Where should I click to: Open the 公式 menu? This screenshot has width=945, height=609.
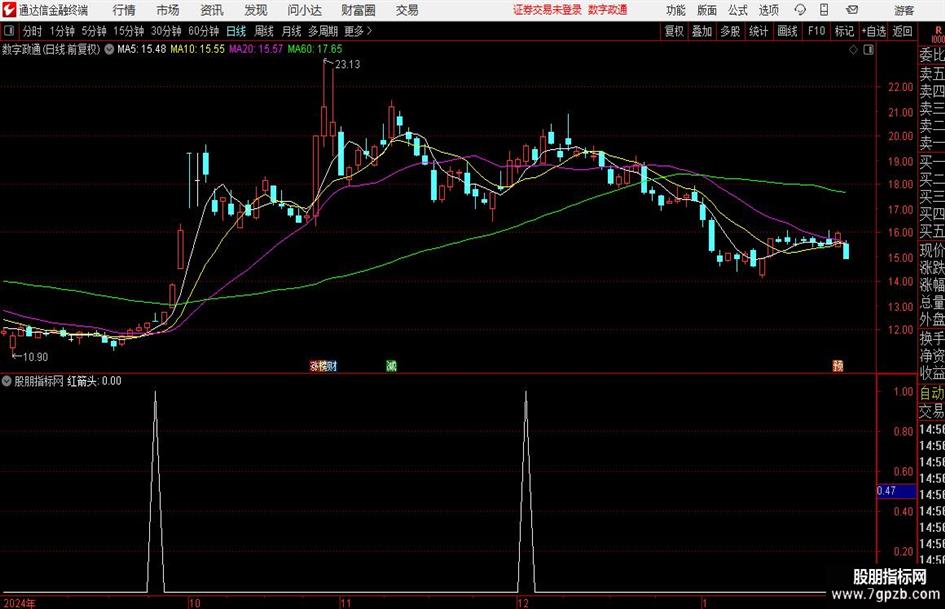point(738,10)
